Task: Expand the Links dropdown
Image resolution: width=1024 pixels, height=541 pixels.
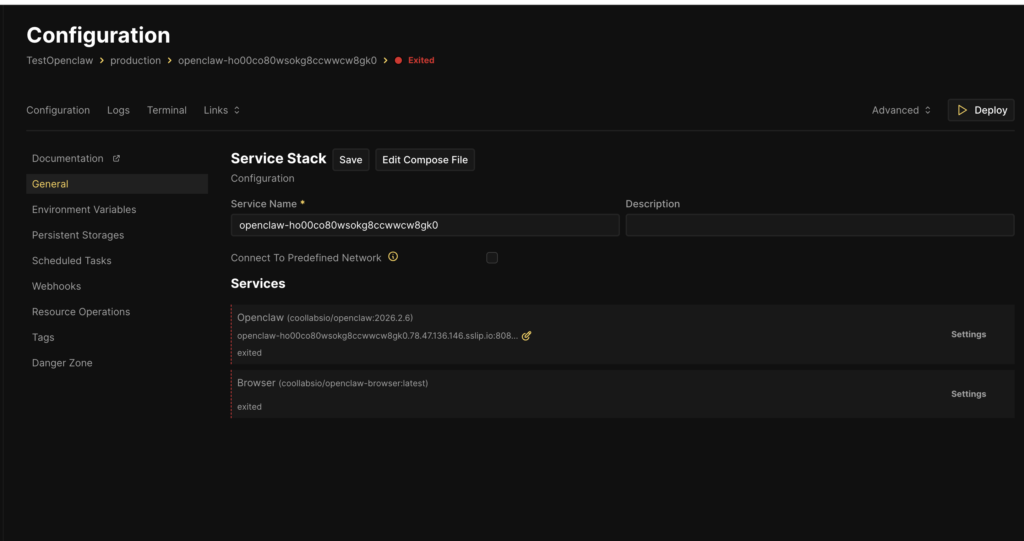Action: (221, 110)
